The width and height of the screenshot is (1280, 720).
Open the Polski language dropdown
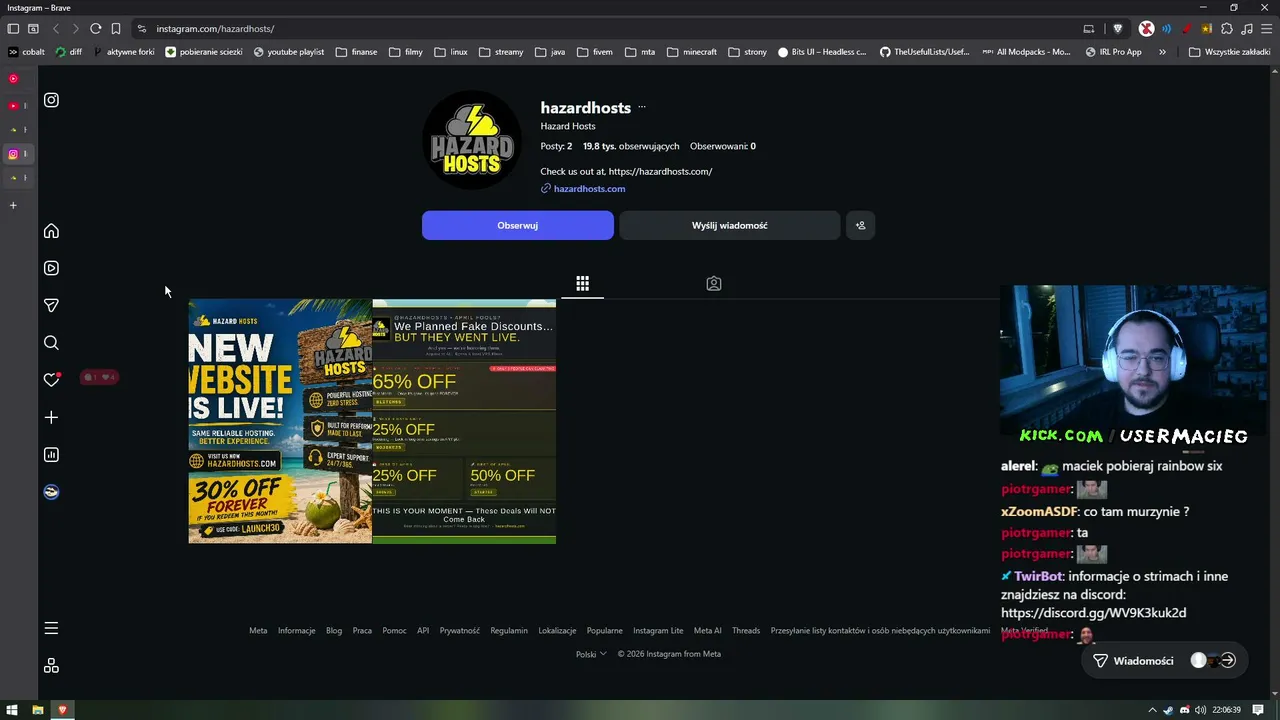tap(591, 654)
